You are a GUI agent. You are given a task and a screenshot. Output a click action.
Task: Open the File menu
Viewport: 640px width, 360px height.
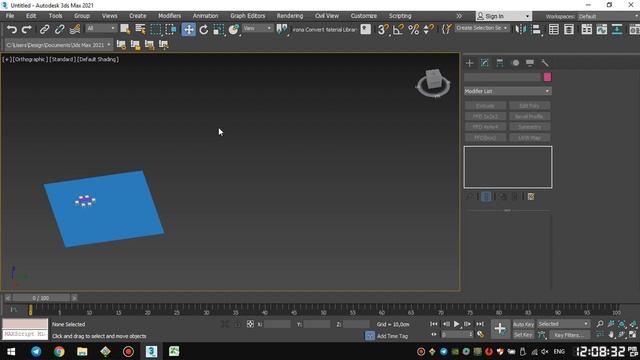pyautogui.click(x=10, y=16)
